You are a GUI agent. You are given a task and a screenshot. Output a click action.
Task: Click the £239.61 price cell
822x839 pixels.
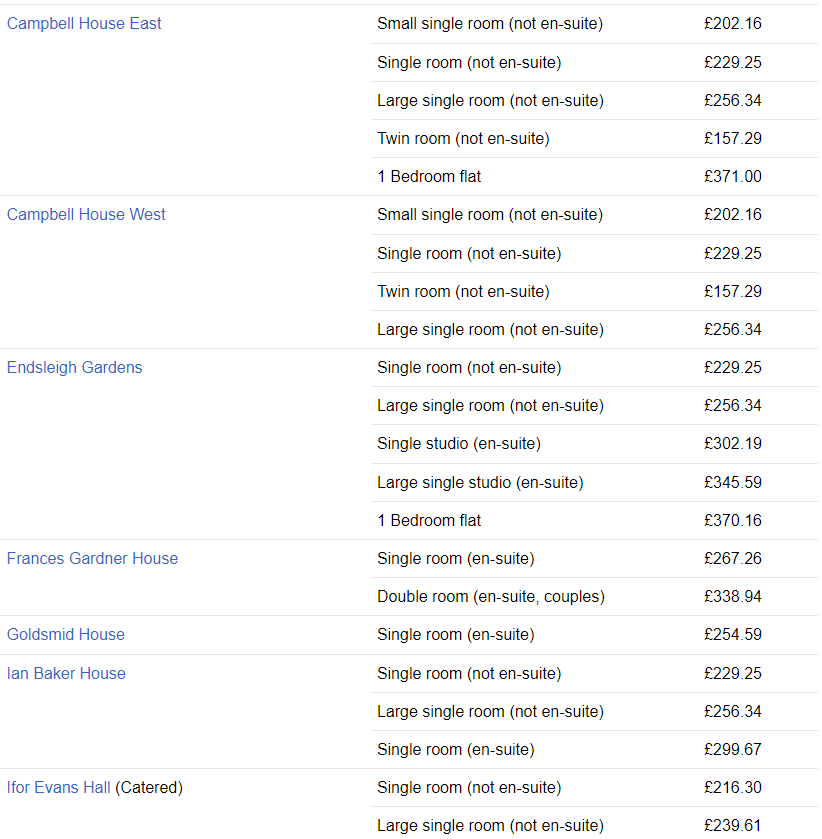point(733,826)
